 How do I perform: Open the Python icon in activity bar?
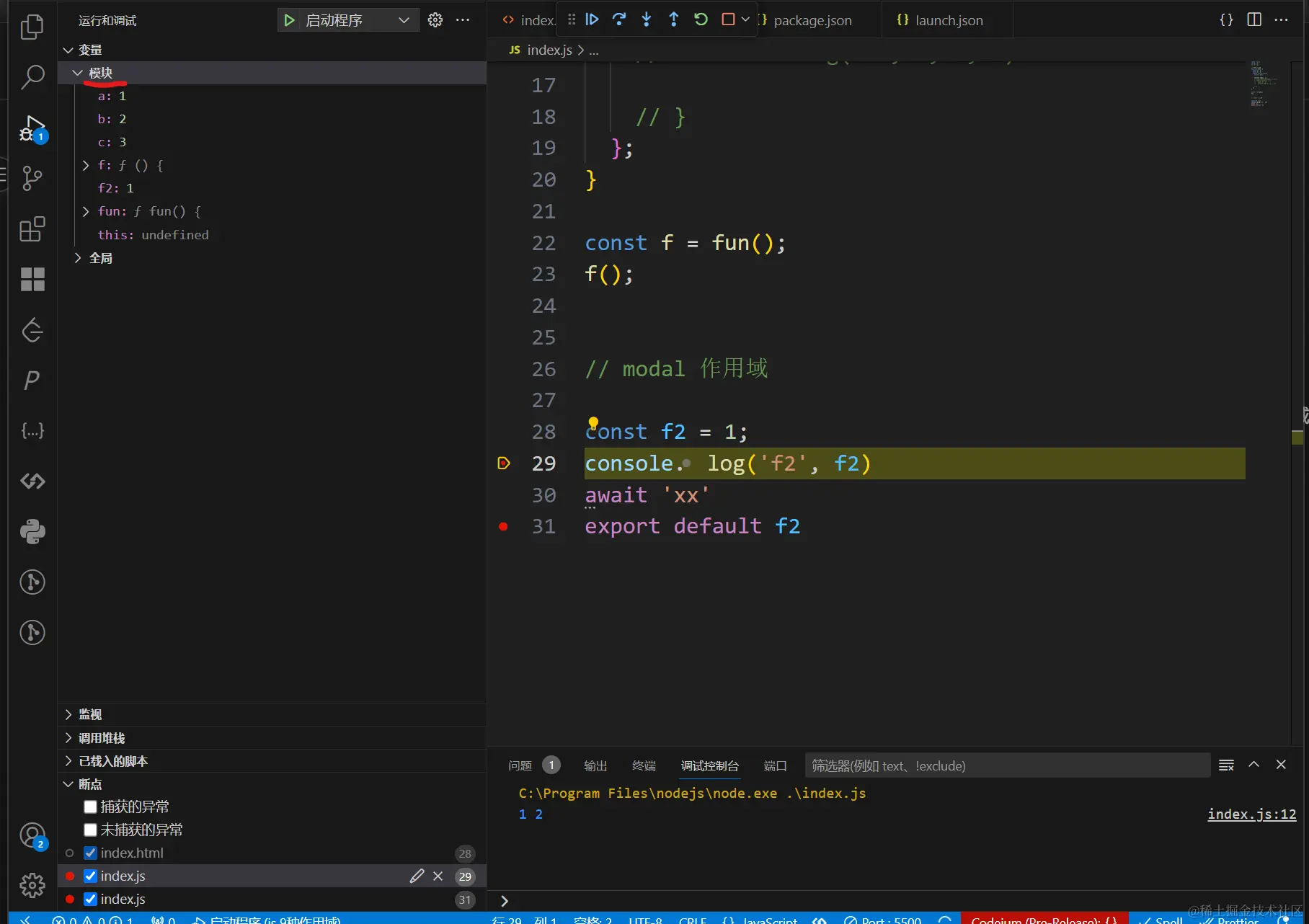pos(32,532)
